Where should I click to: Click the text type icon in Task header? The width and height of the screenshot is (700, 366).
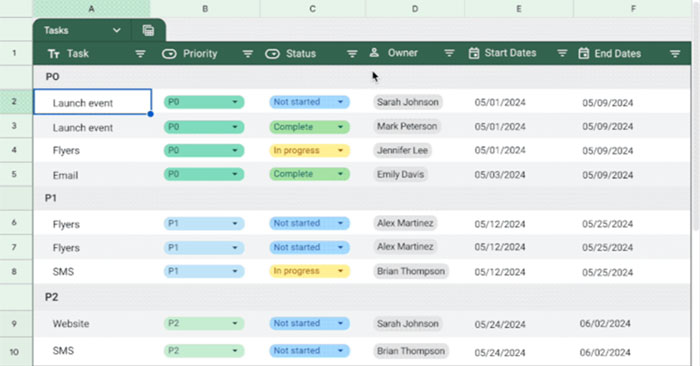[x=54, y=54]
